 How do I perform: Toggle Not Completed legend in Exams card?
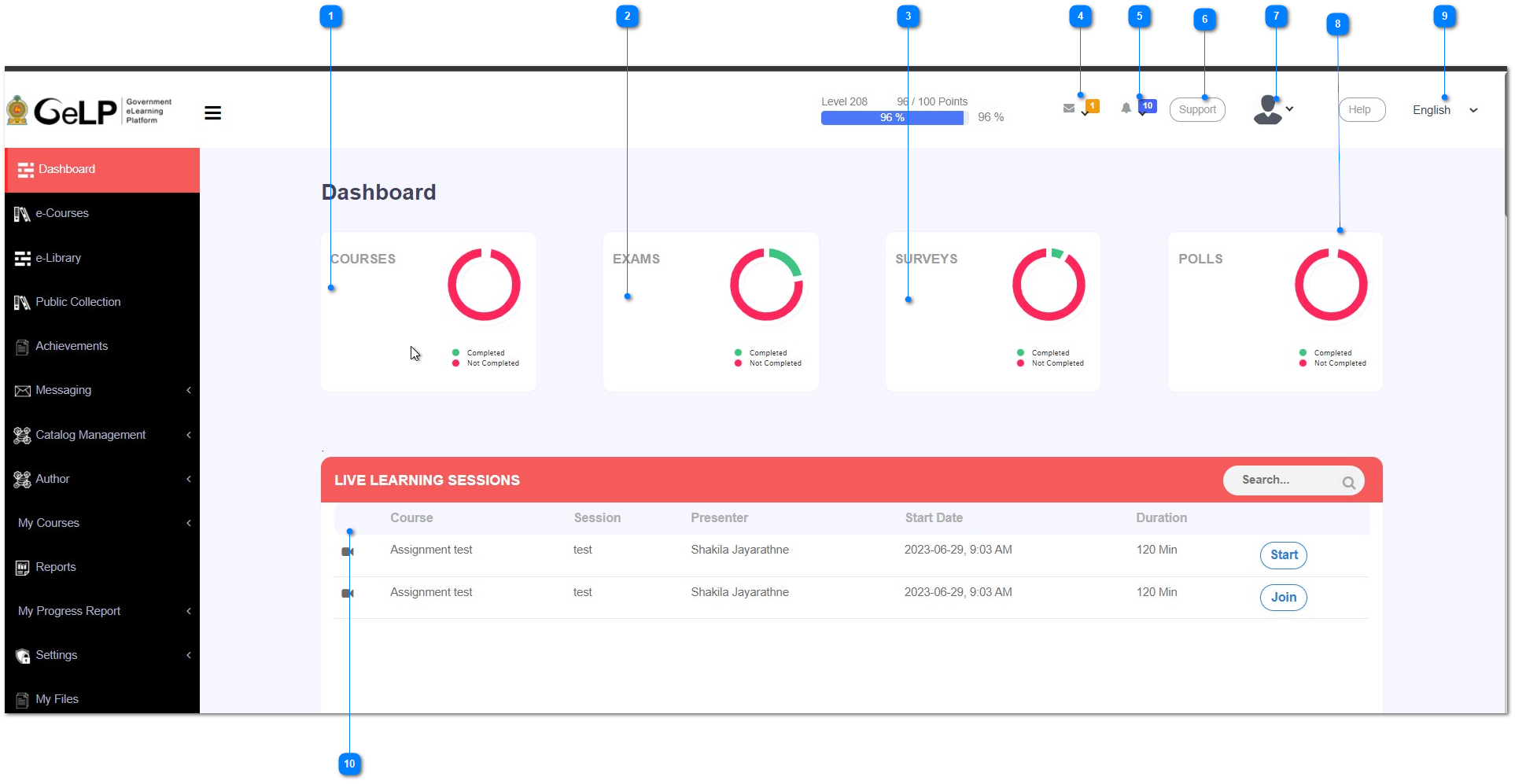pyautogui.click(x=768, y=363)
